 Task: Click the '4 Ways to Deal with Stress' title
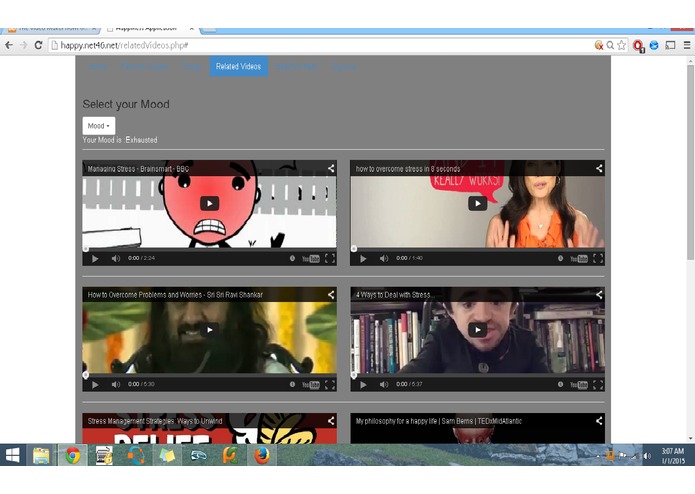(394, 295)
